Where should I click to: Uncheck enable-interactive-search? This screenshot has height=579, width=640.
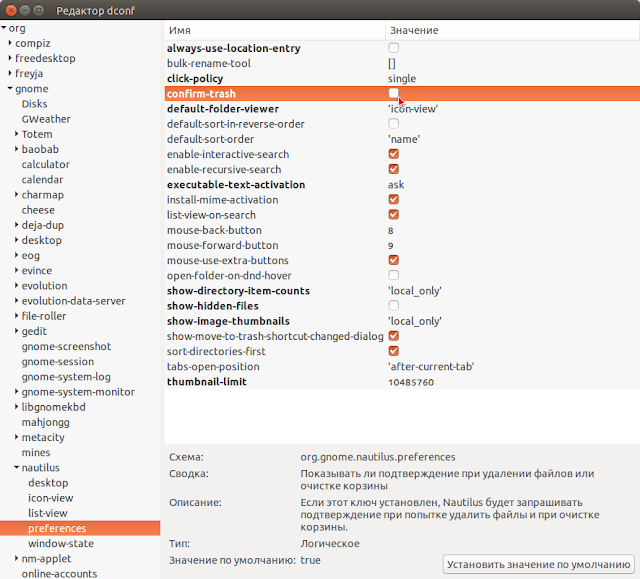tap(393, 154)
